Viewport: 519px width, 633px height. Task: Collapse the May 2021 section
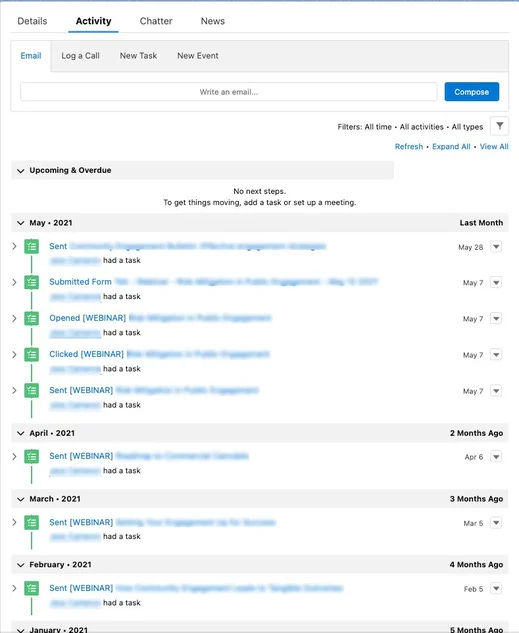tap(21, 223)
